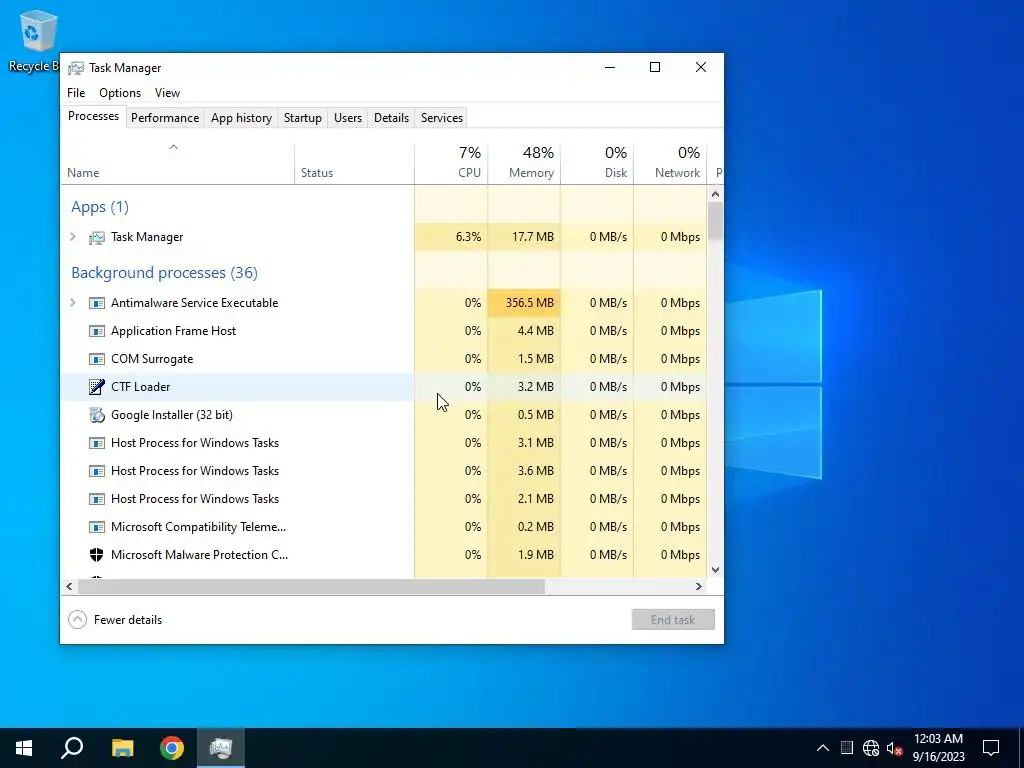The width and height of the screenshot is (1024, 768).
Task: Expand the Task Manager app row
Action: (x=73, y=237)
